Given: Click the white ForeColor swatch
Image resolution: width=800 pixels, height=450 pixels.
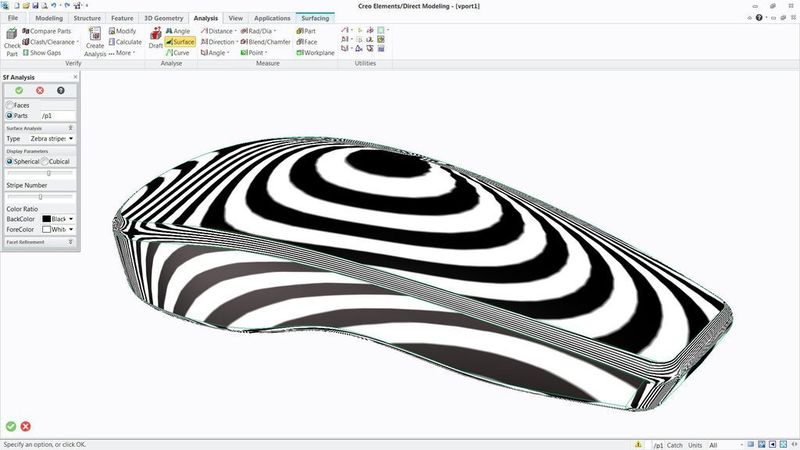Looking at the screenshot, I should tap(46, 230).
